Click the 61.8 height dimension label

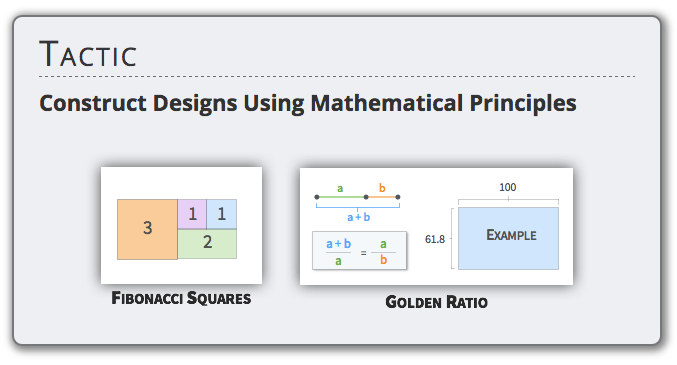[435, 239]
